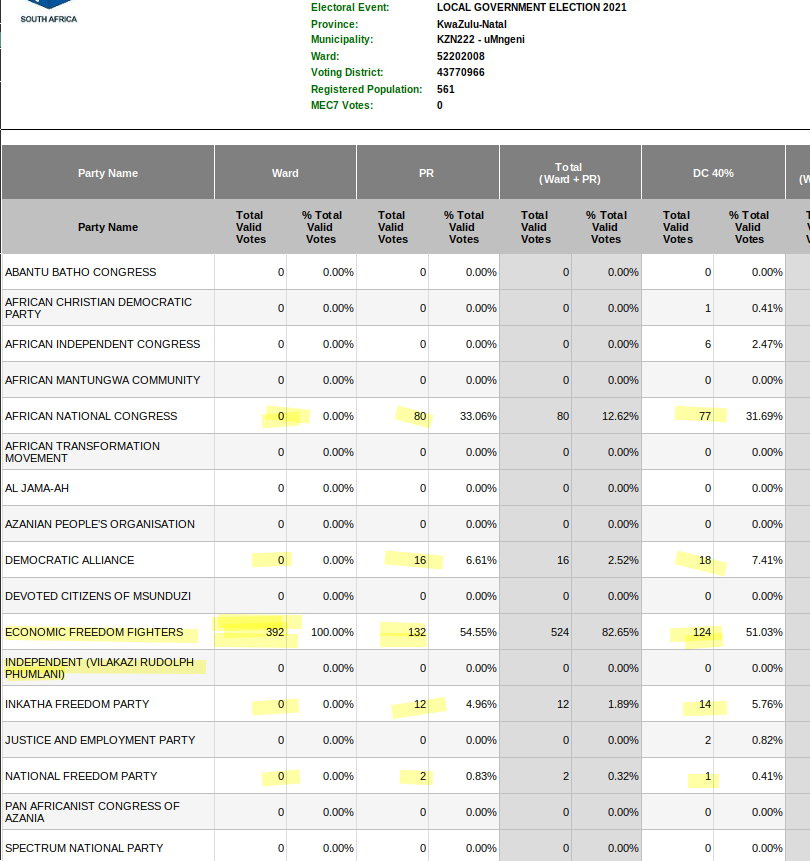
Task: Click the ward number '52202008'
Action: point(460,57)
